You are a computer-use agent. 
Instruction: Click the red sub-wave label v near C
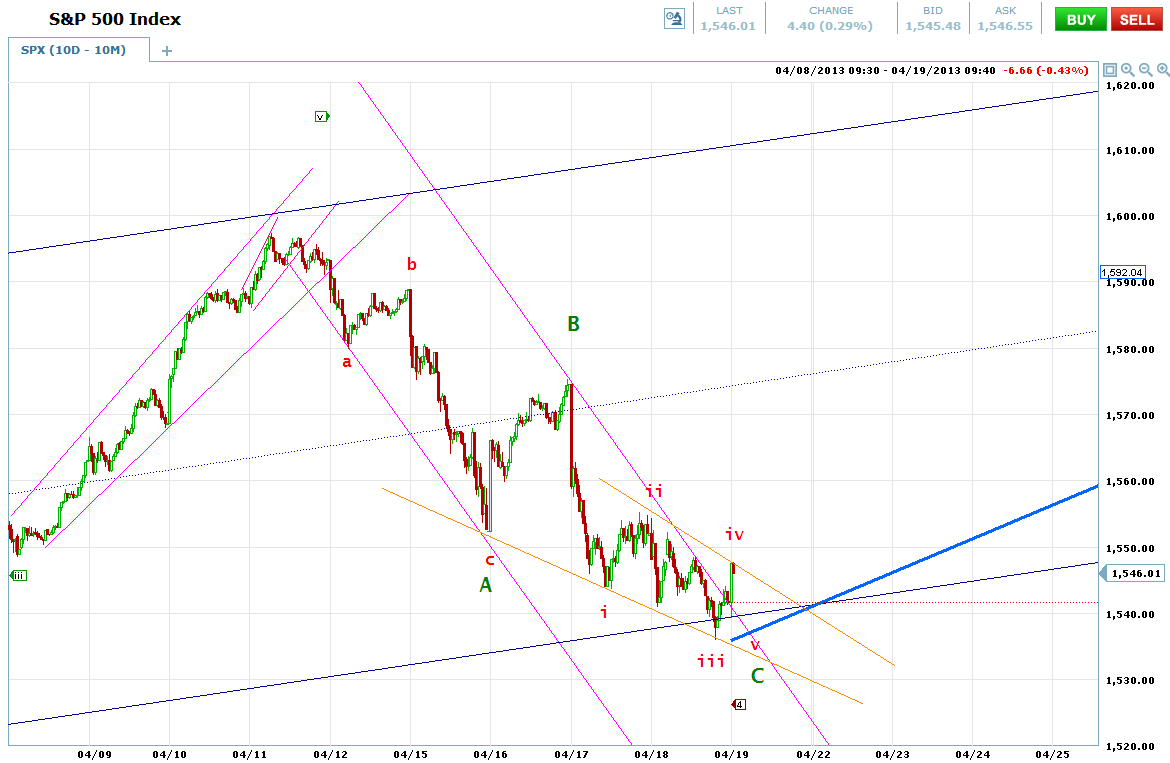tap(754, 644)
